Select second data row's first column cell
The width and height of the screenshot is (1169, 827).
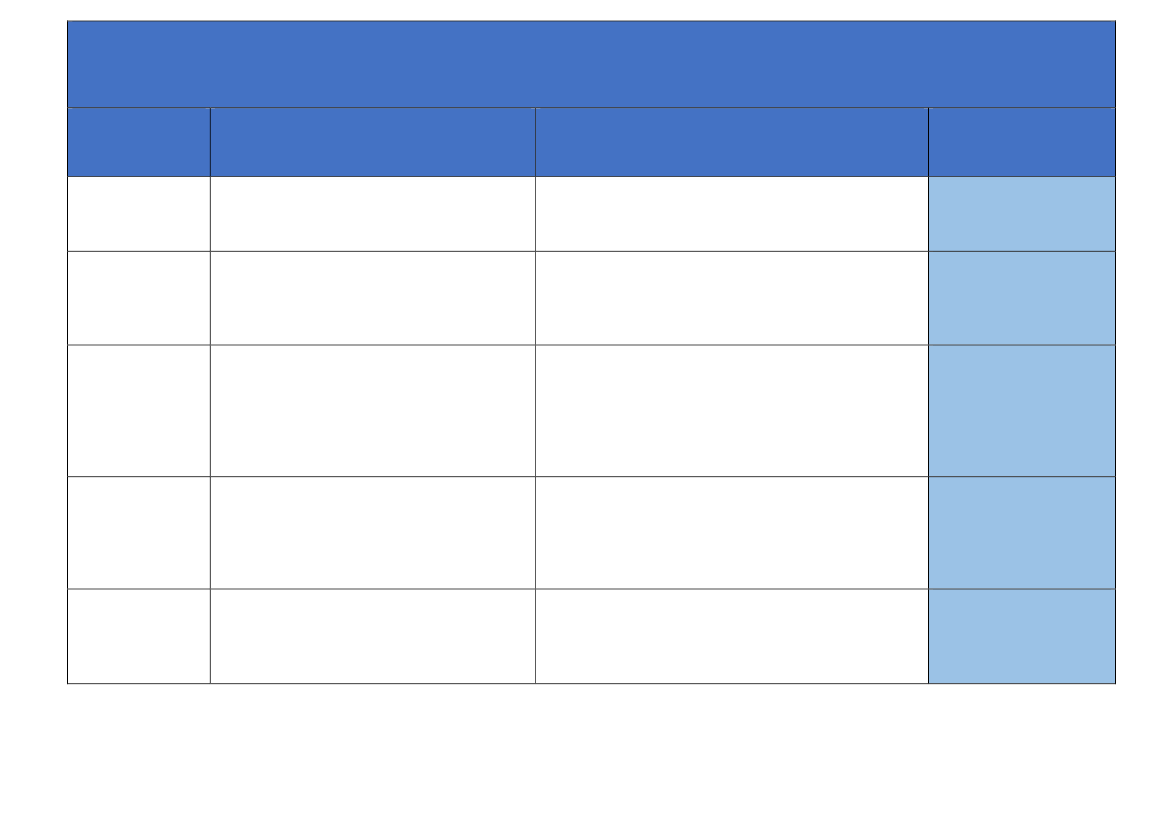tap(139, 298)
